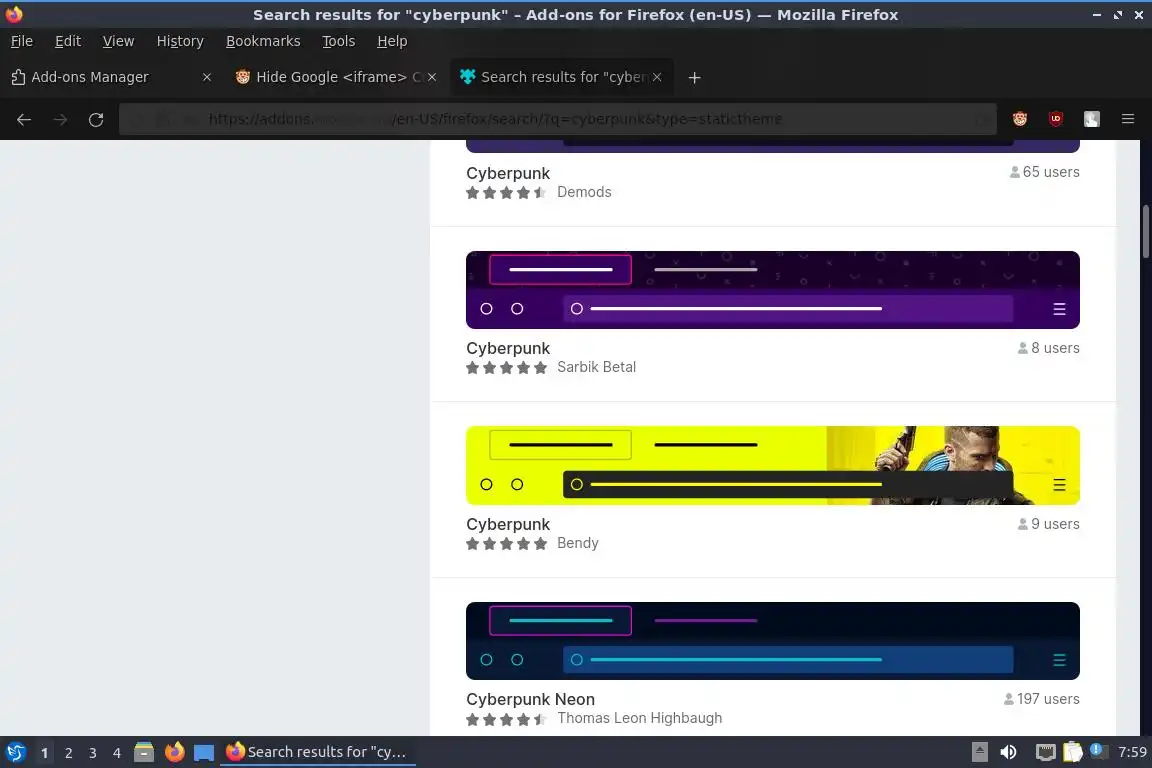1152x768 pixels.
Task: Open the Cyberpunk theme by Bendy
Action: click(508, 524)
